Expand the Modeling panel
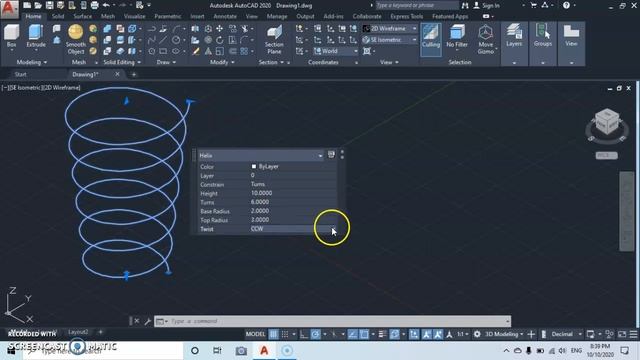This screenshot has height=360, width=640. pyautogui.click(x=31, y=62)
